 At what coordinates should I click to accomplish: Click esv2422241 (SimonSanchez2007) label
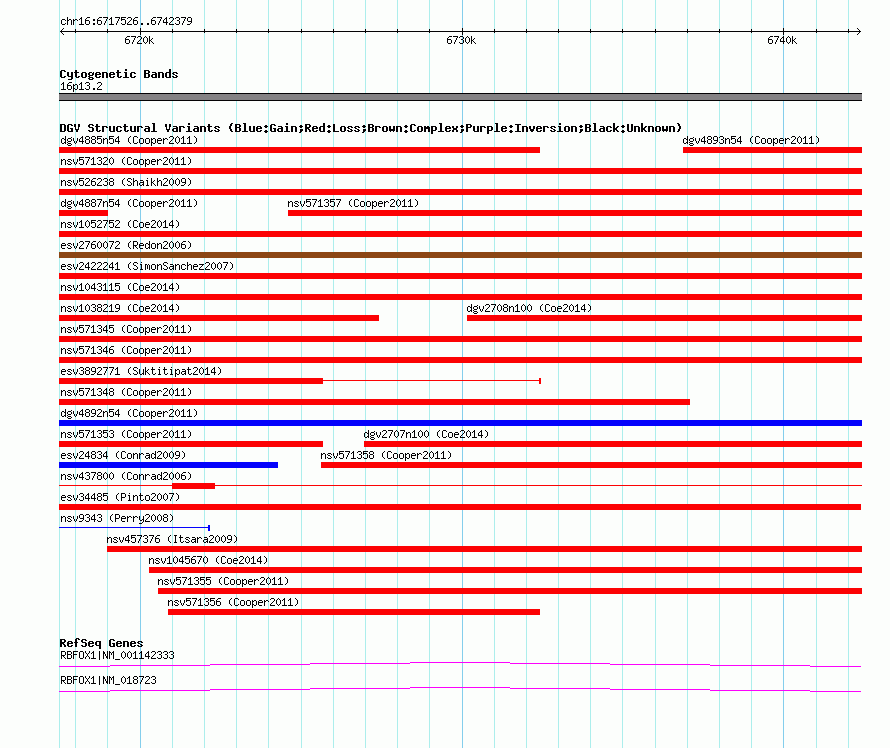(x=147, y=266)
